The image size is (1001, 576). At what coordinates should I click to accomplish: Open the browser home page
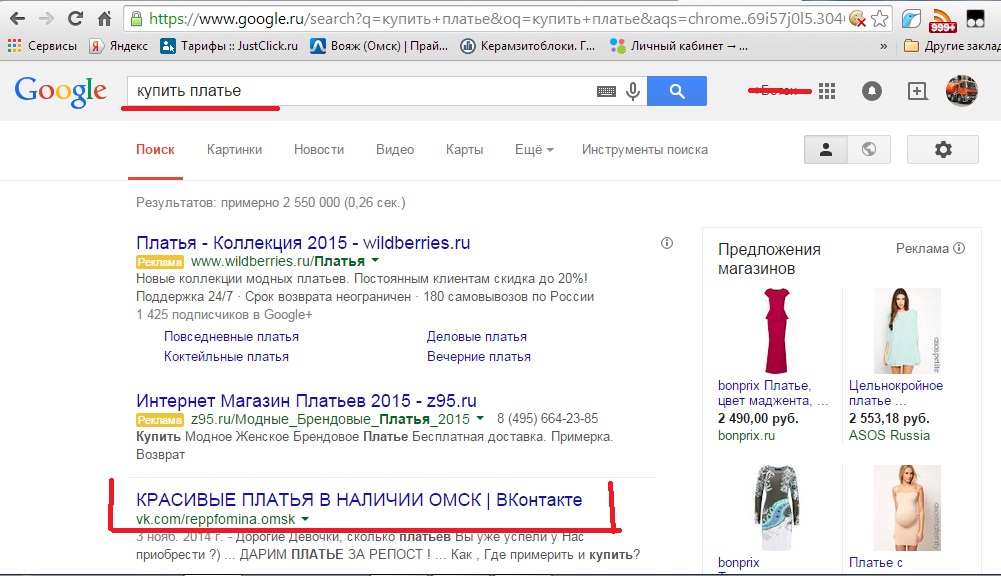[105, 19]
